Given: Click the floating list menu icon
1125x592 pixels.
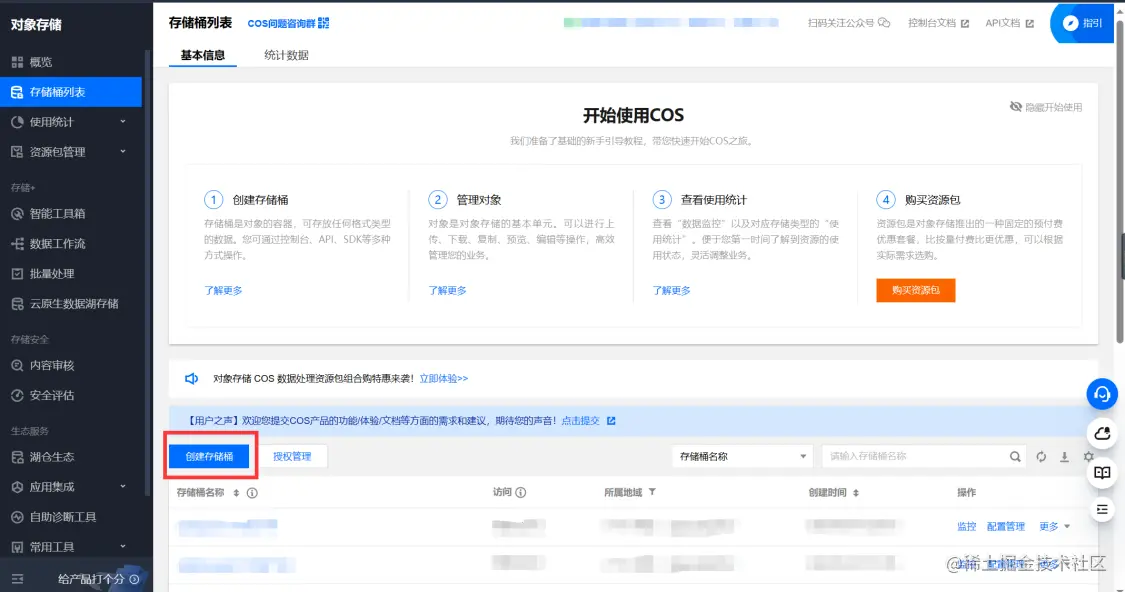Looking at the screenshot, I should pyautogui.click(x=1102, y=510).
